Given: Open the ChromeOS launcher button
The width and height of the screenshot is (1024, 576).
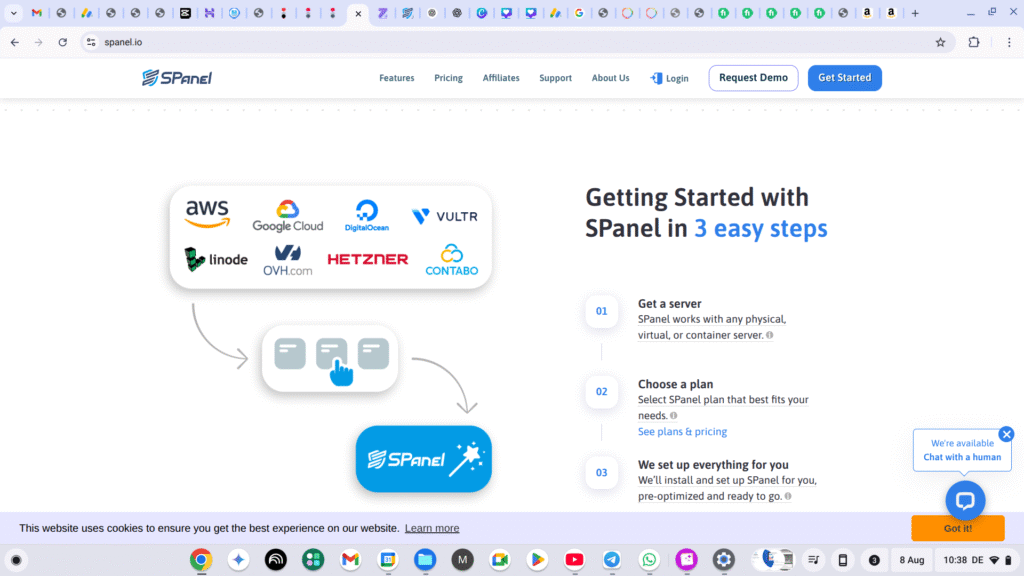Looking at the screenshot, I should click(16, 560).
